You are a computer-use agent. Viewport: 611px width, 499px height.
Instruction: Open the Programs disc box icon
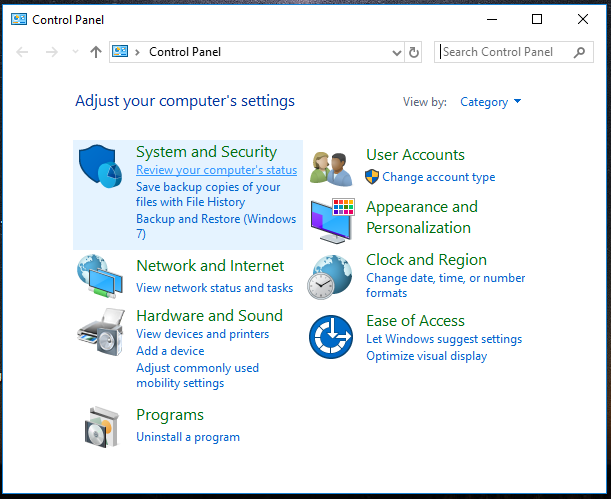click(x=102, y=427)
